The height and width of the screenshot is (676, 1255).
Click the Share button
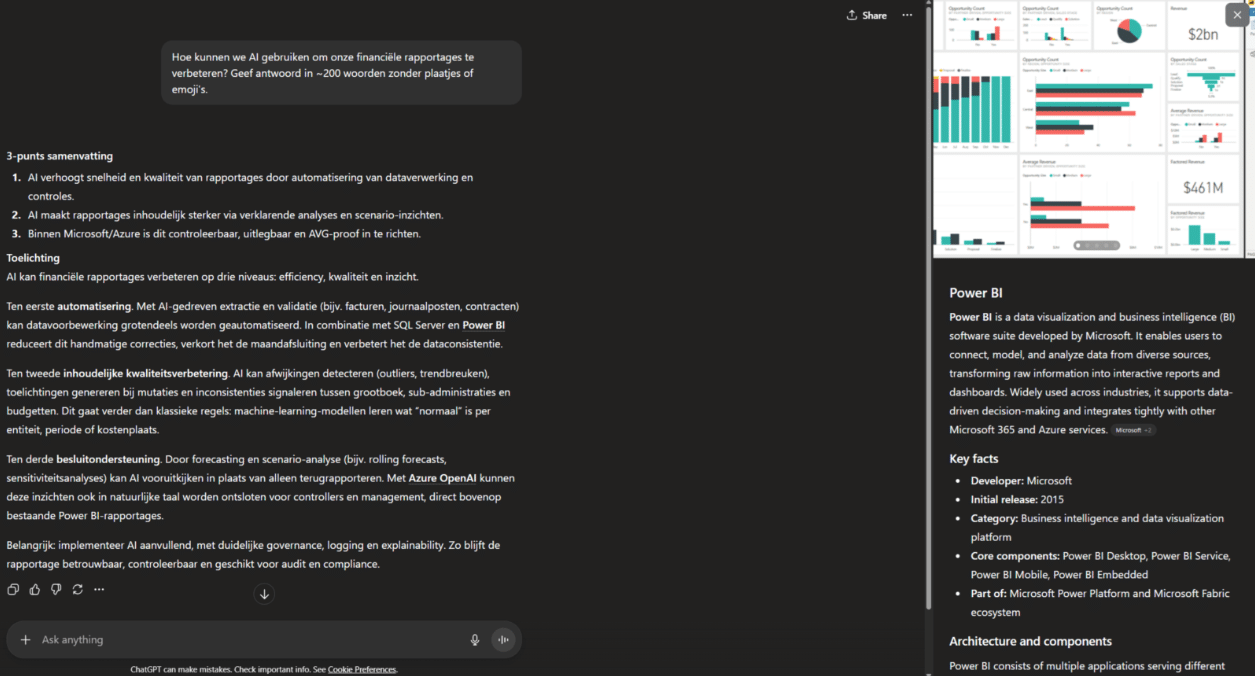point(866,15)
